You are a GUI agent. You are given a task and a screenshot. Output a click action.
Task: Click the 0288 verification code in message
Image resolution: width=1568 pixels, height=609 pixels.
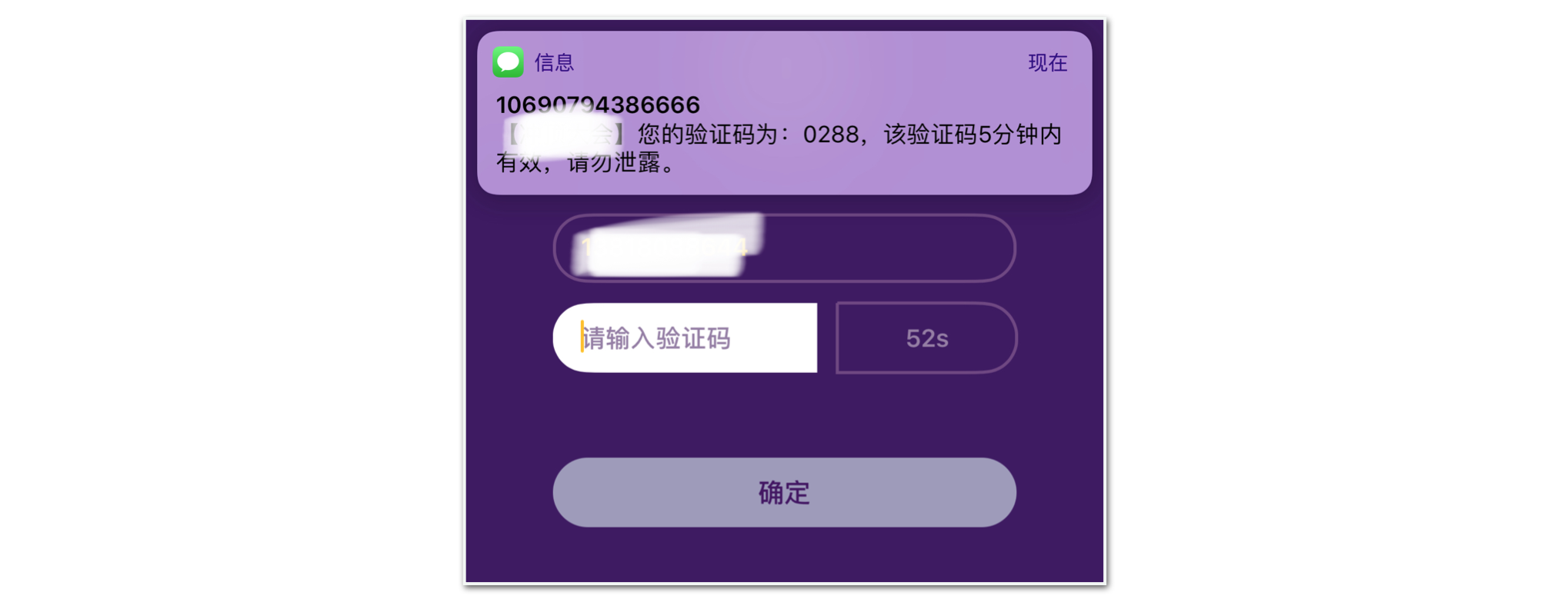[x=831, y=135]
